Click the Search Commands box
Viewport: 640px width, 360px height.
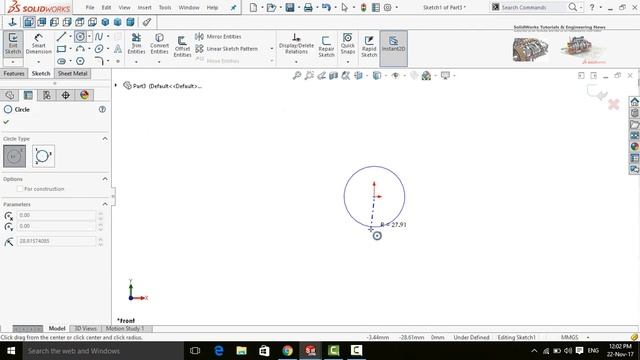click(x=529, y=7)
